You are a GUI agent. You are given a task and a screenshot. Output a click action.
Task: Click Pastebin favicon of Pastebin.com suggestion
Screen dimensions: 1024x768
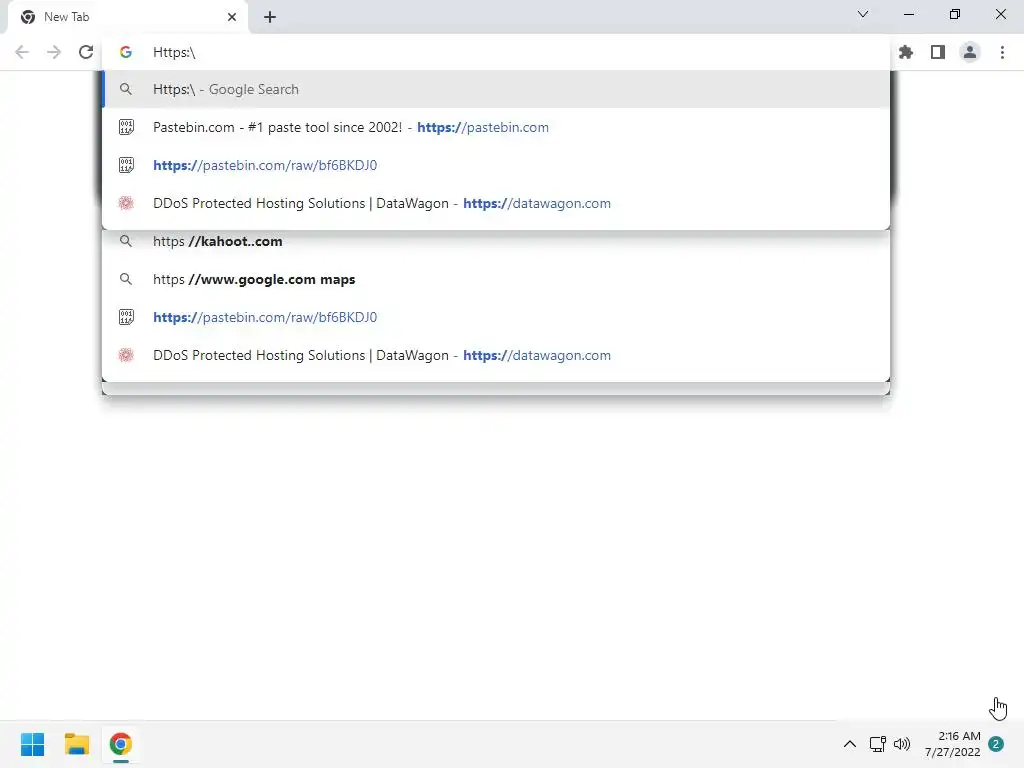[x=126, y=127]
